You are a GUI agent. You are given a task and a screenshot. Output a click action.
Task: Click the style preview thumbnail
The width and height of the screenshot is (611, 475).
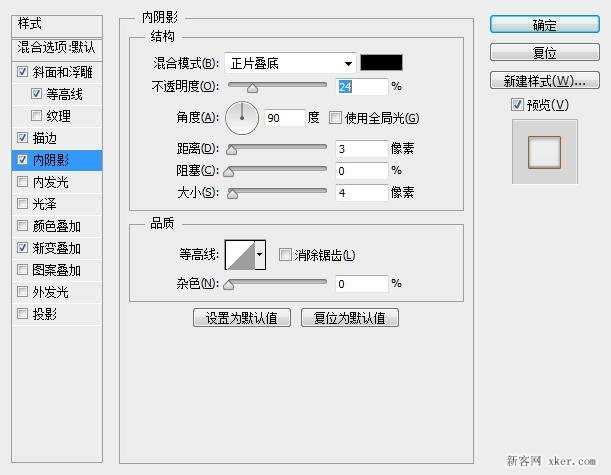pos(544,151)
